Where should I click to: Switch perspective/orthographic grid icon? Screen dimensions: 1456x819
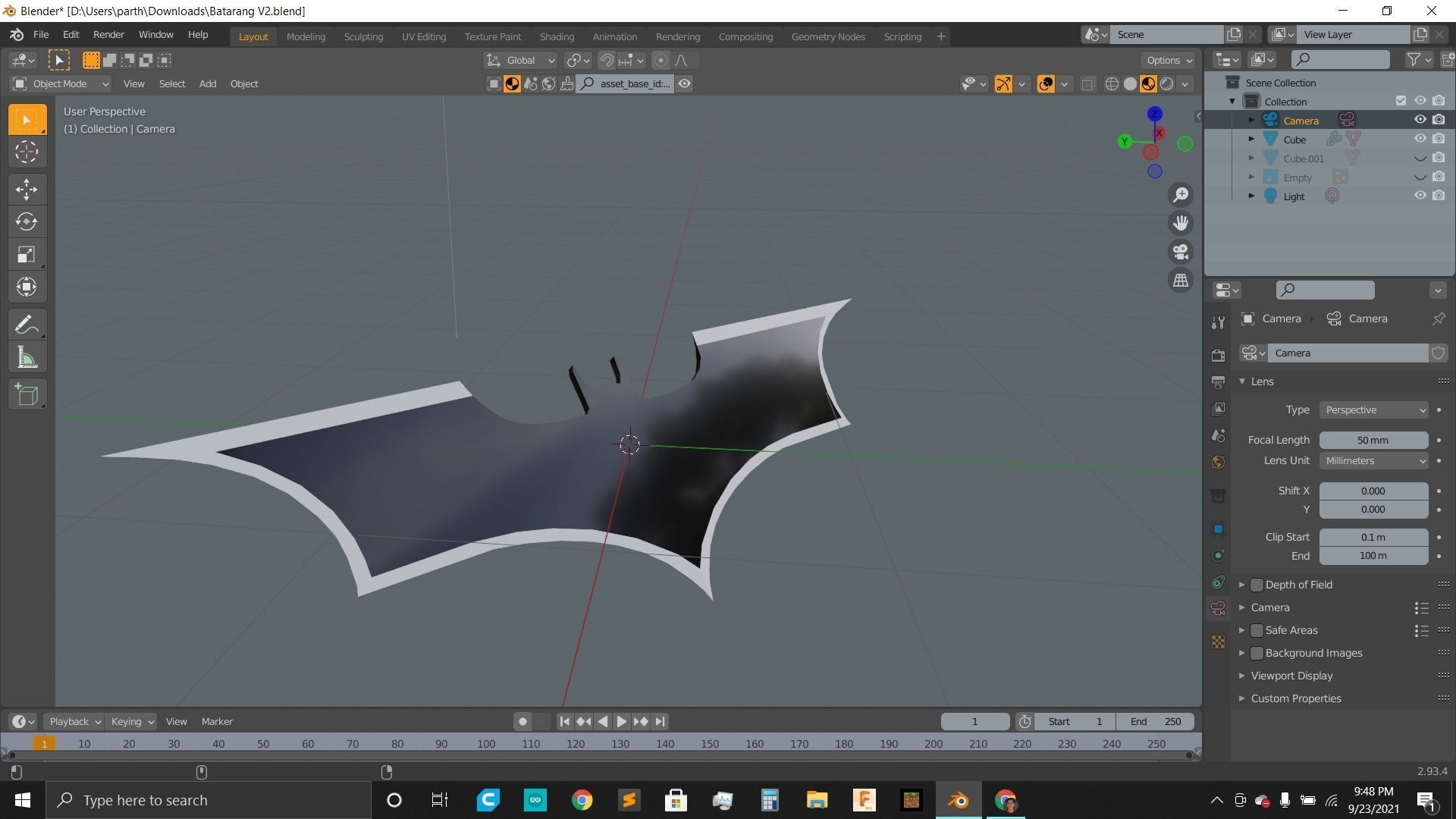[1181, 281]
